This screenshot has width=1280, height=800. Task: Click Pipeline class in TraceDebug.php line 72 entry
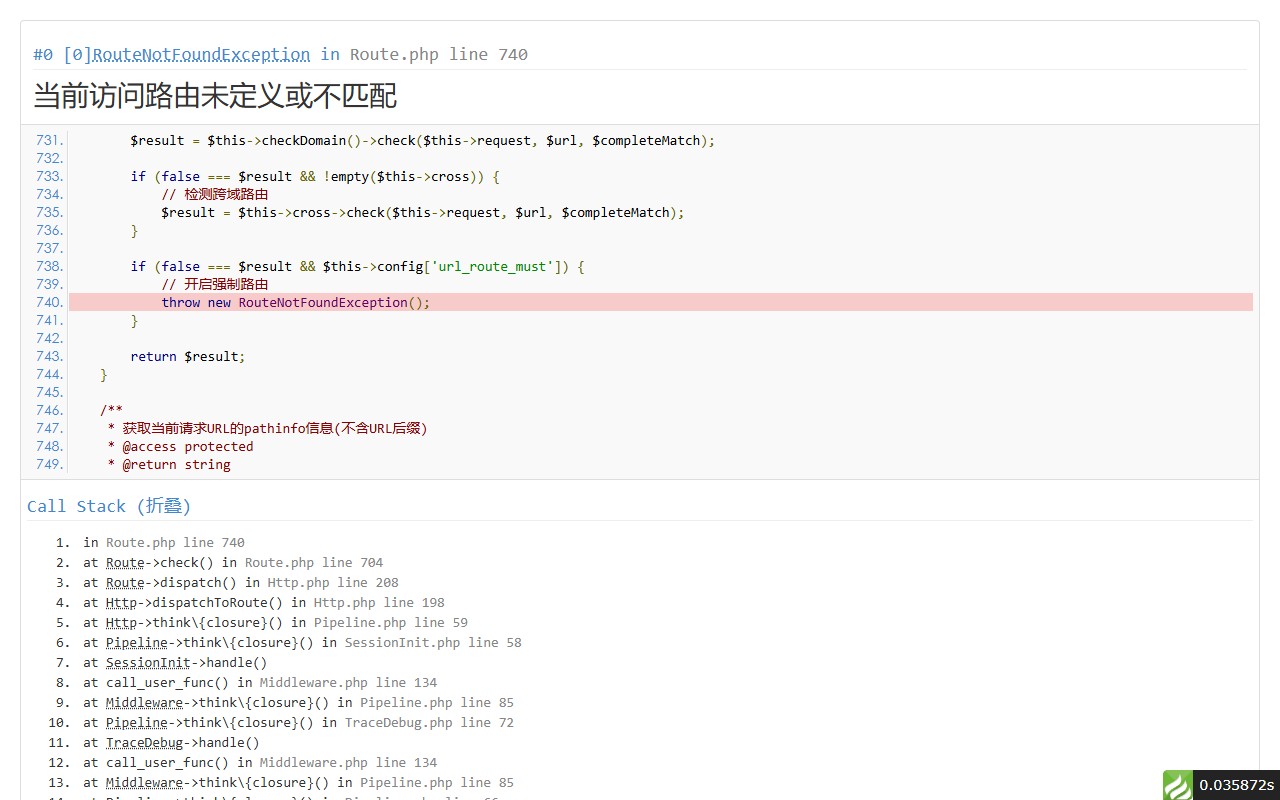point(136,722)
